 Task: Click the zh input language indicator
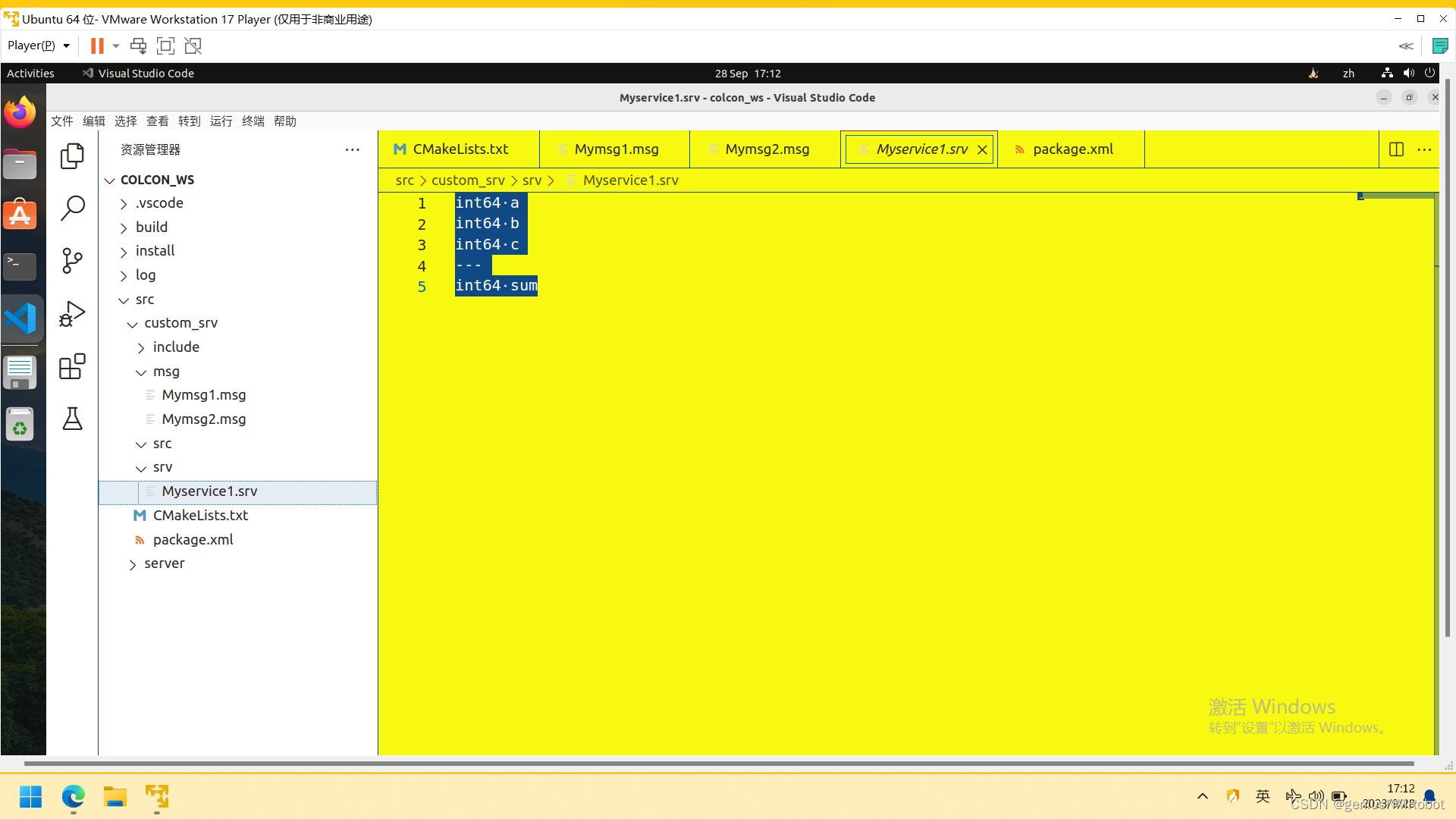pos(1349,73)
